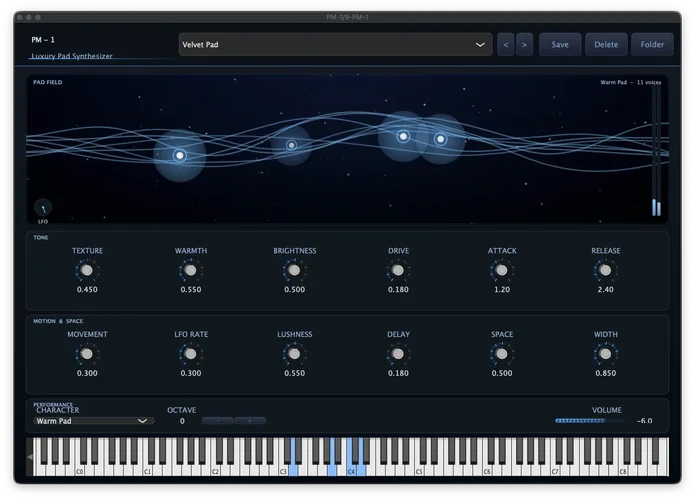Click the keyboard left scroll arrow
The width and height of the screenshot is (695, 500).
pyautogui.click(x=30, y=457)
